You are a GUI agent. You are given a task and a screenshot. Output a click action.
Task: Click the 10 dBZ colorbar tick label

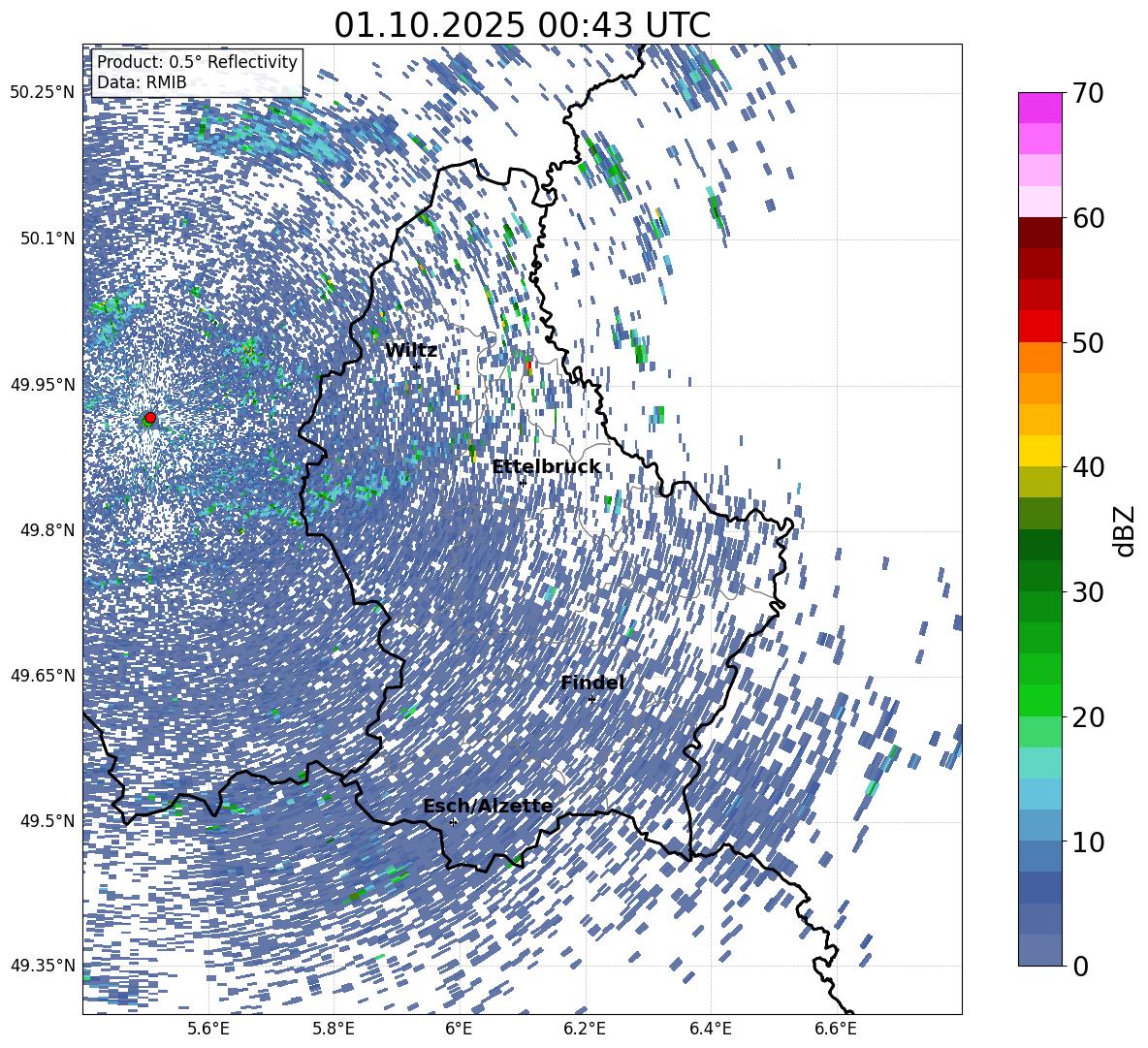point(1088,842)
